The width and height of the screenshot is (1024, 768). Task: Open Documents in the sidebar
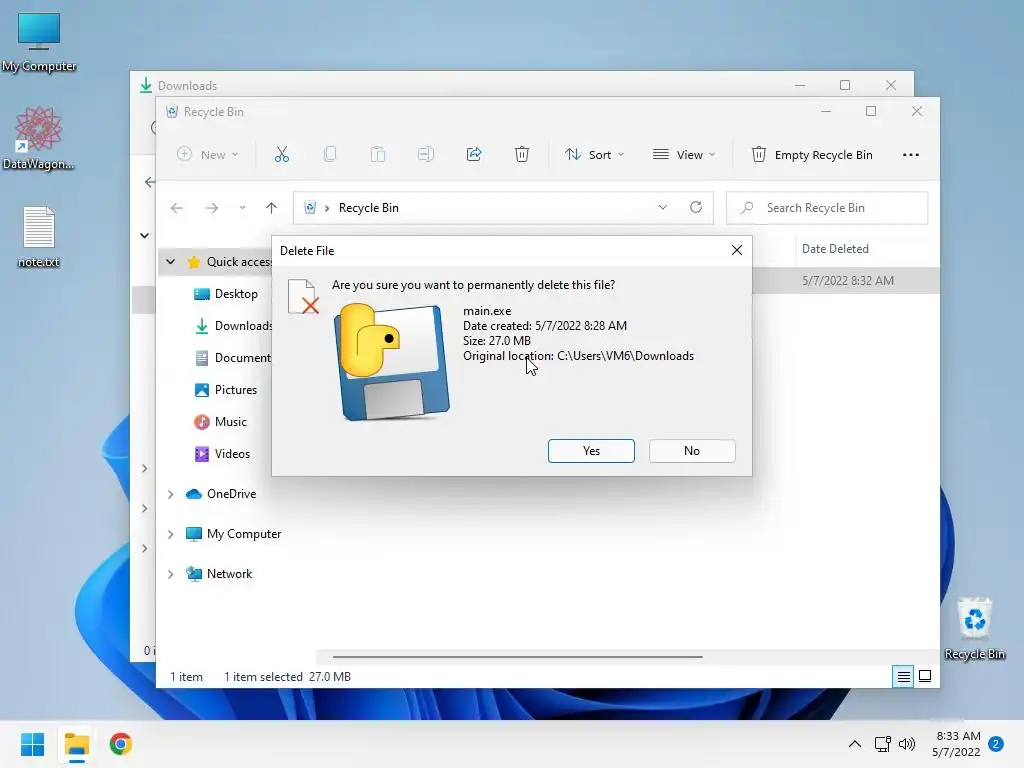pos(233,358)
